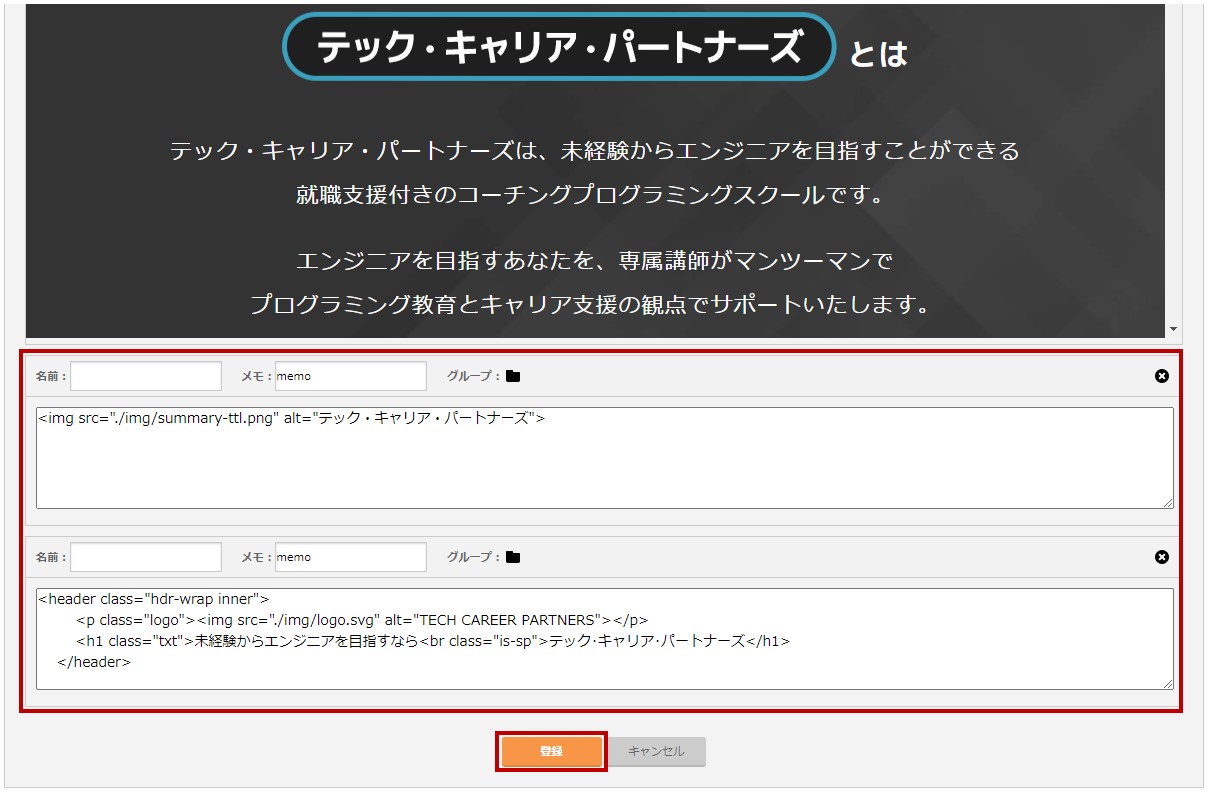
Task: Click the 名前 label in the img snippet row
Action: pos(51,376)
